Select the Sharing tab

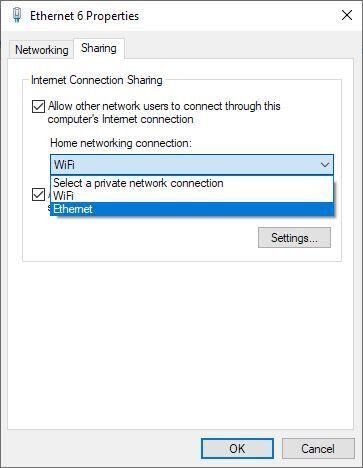tap(99, 48)
